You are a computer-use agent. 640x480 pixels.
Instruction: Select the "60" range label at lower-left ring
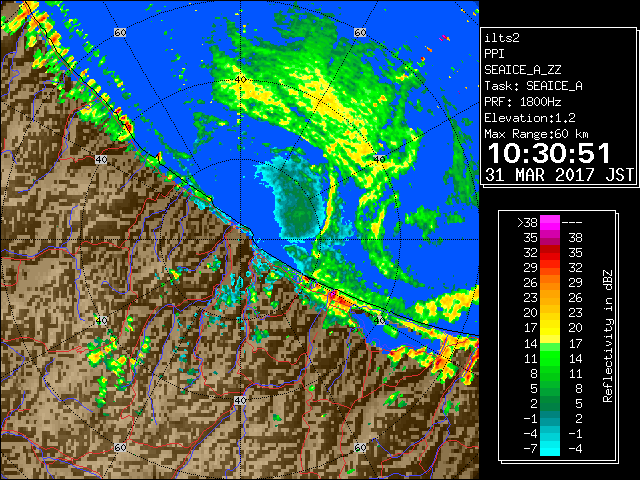pos(120,448)
